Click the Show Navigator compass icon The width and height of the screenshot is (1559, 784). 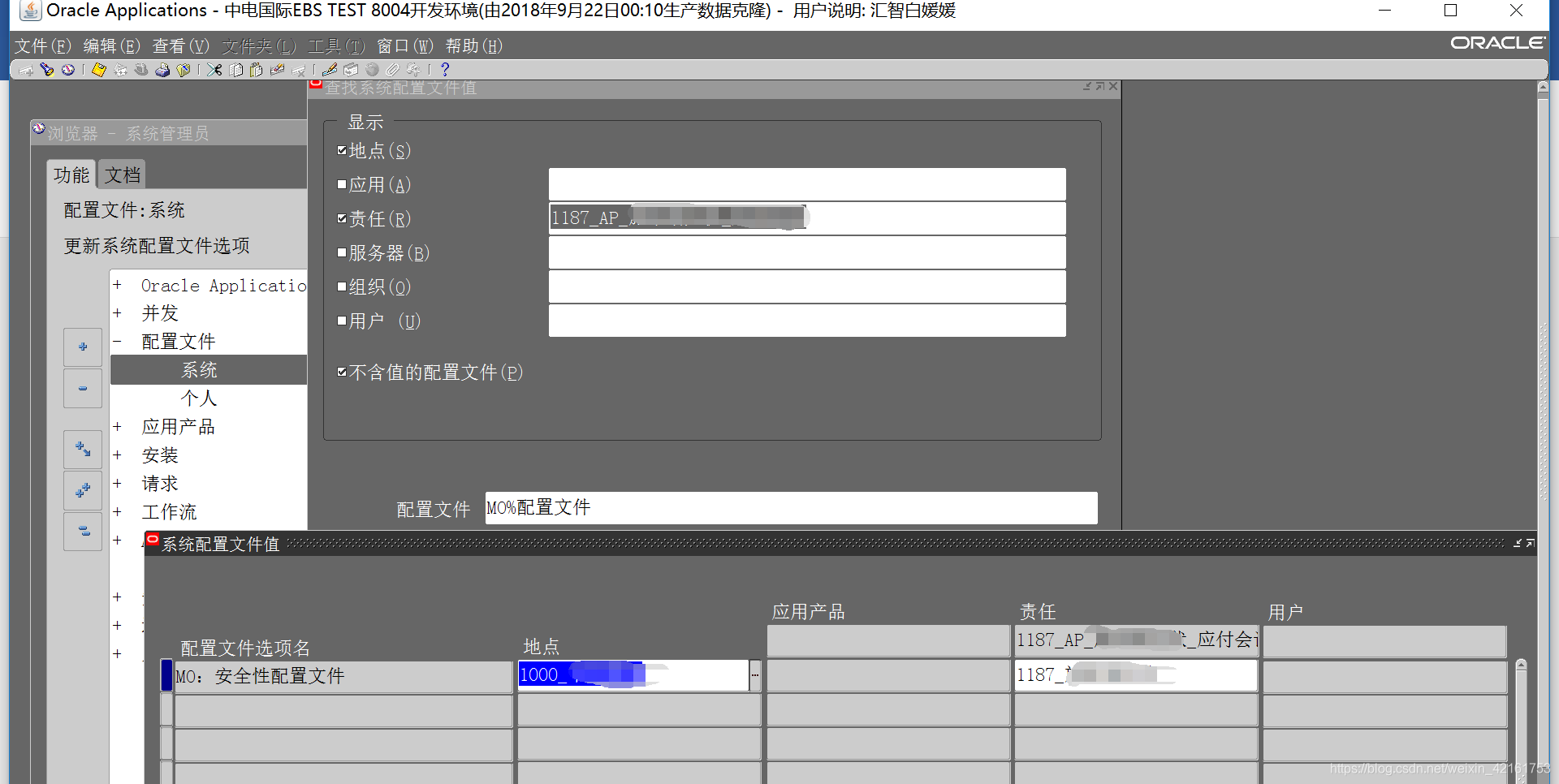68,70
